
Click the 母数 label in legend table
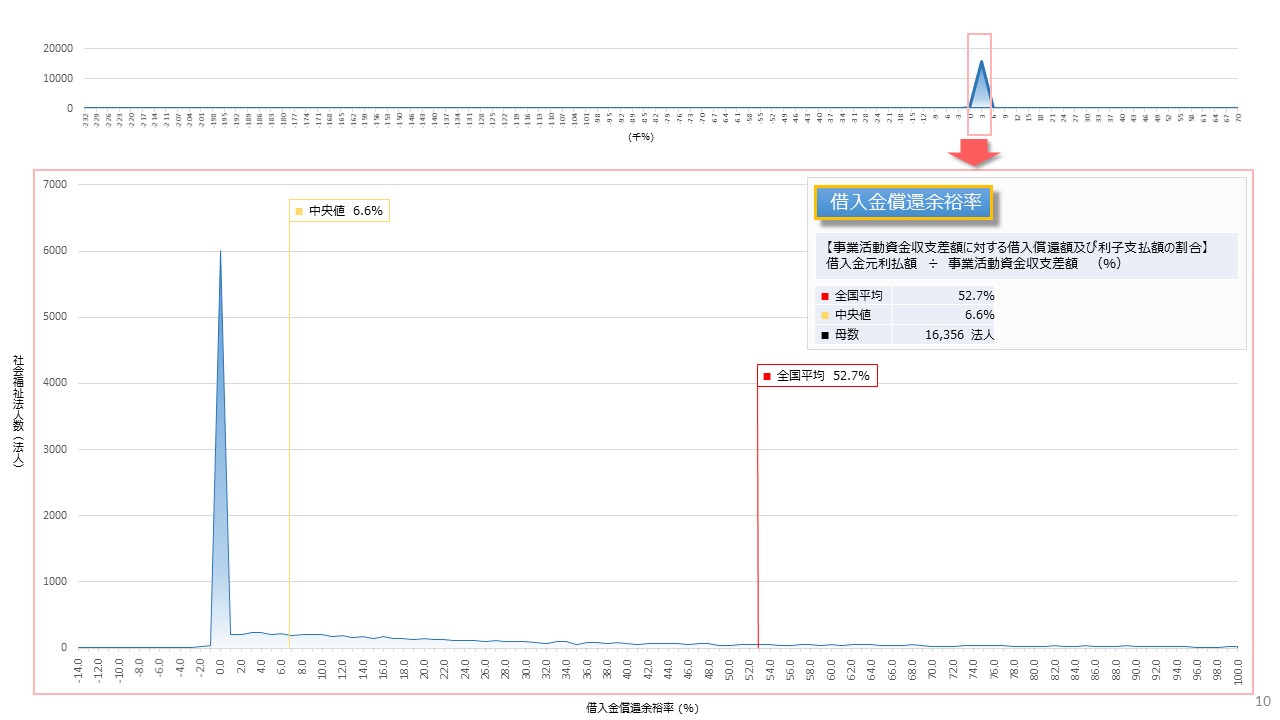(x=846, y=335)
